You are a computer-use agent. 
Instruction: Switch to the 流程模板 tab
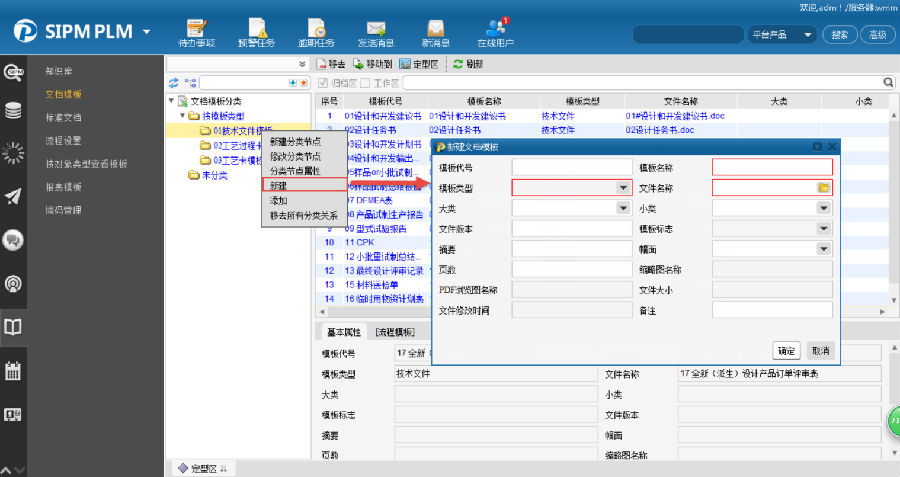394,332
